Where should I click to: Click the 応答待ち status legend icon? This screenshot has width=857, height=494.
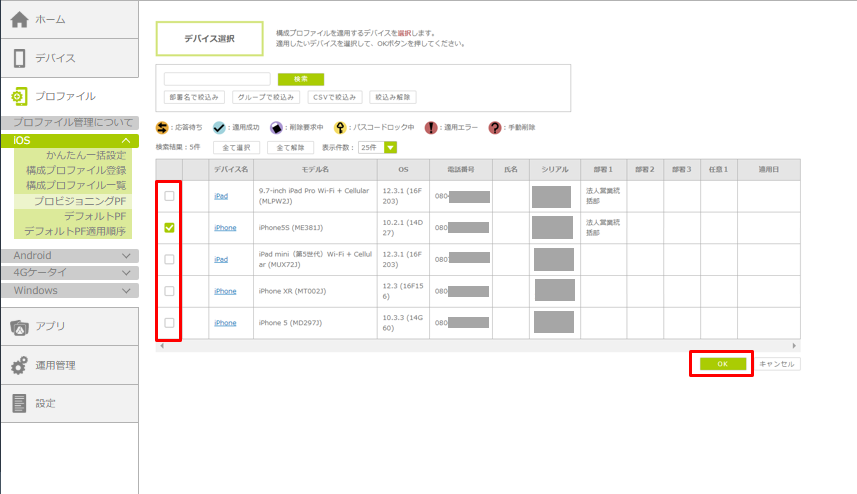click(163, 127)
